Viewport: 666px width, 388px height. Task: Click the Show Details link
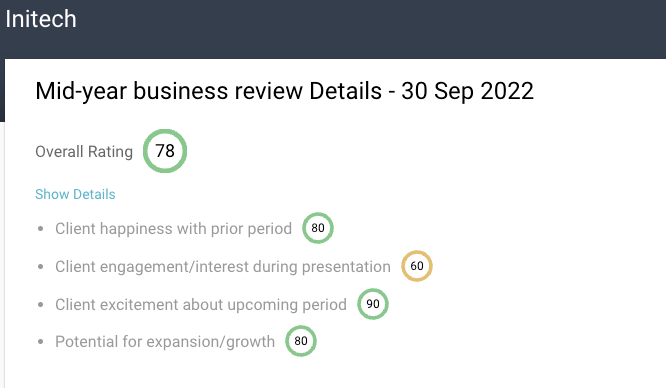click(x=75, y=194)
